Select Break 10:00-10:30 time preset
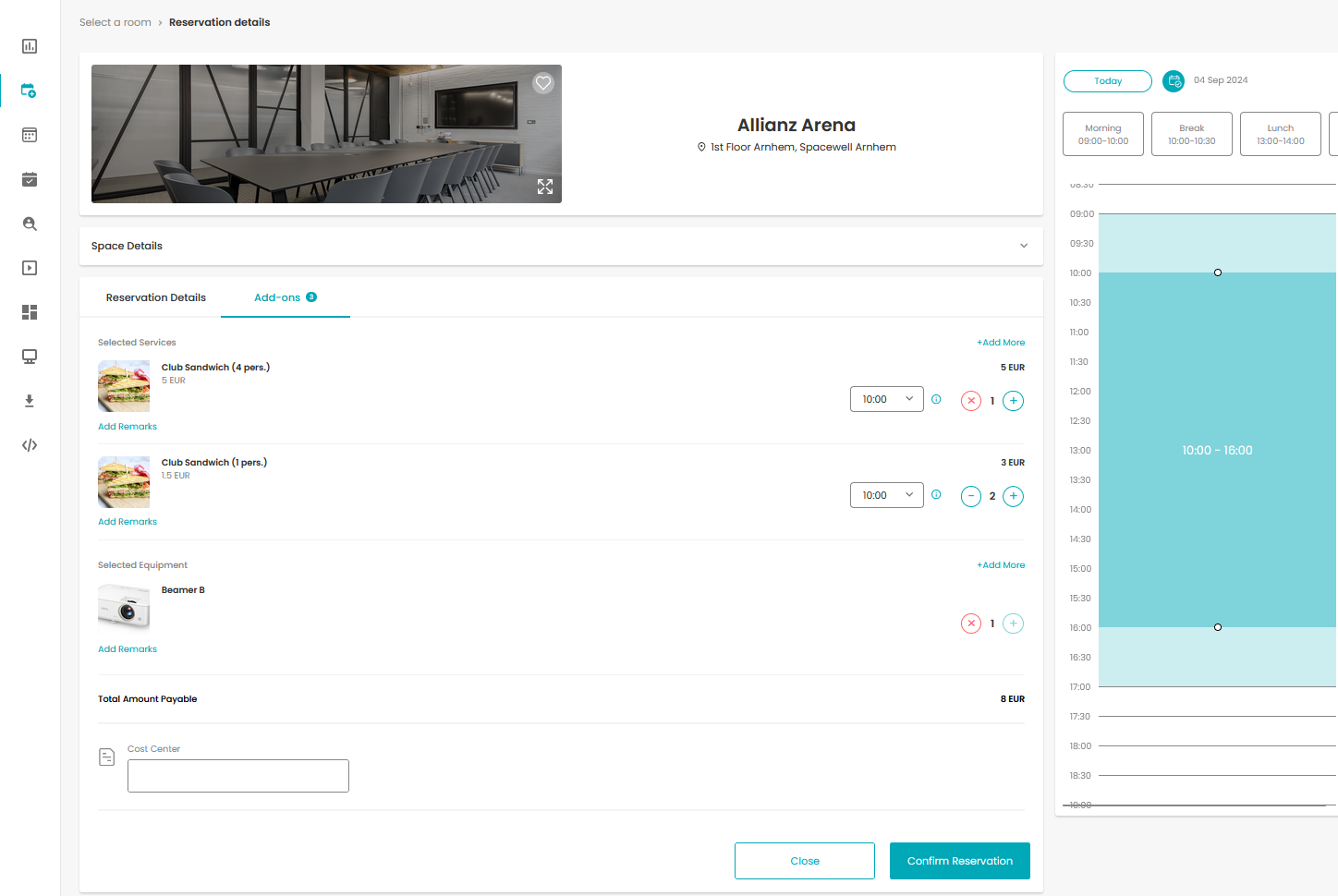 point(1192,134)
